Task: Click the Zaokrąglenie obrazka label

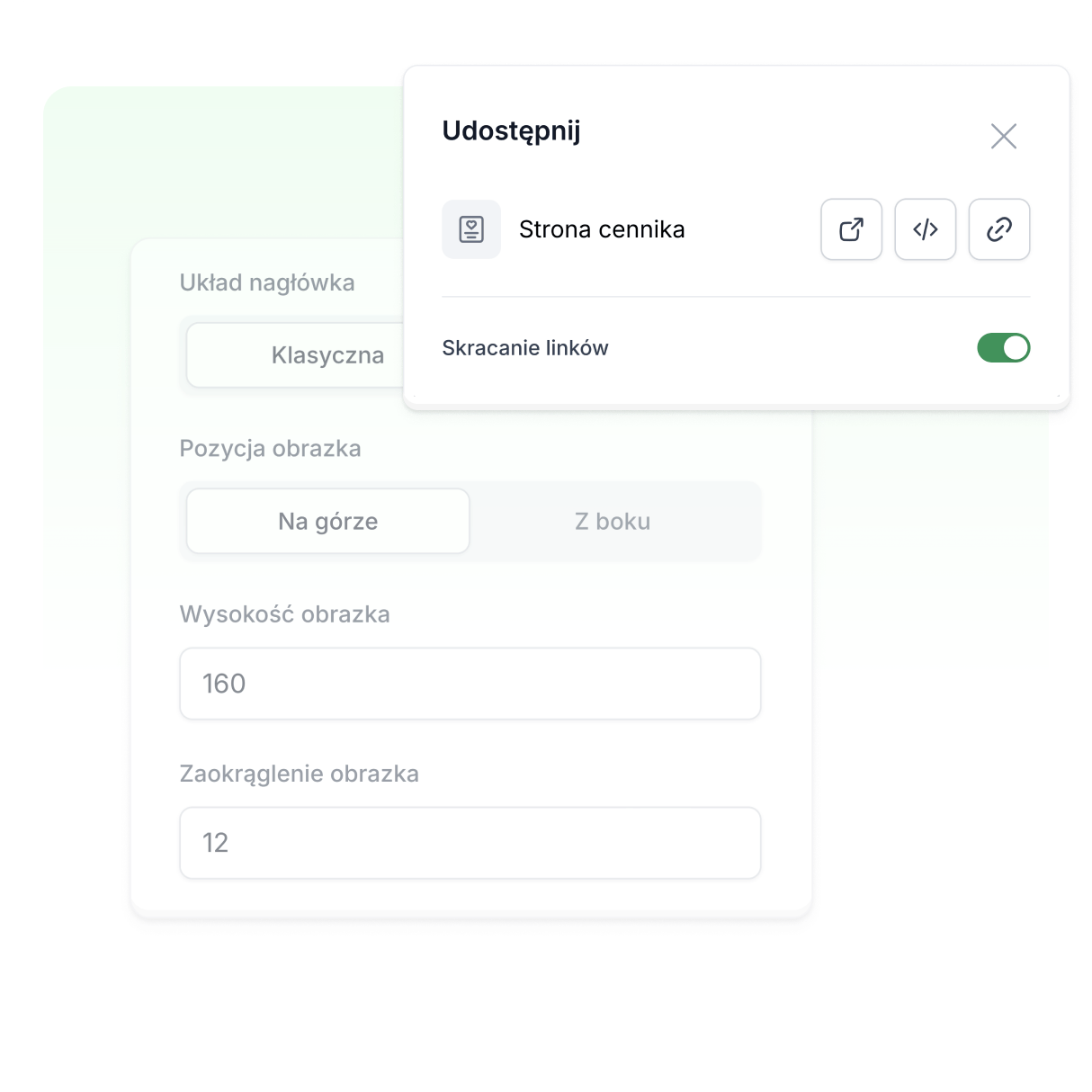Action: point(299,774)
